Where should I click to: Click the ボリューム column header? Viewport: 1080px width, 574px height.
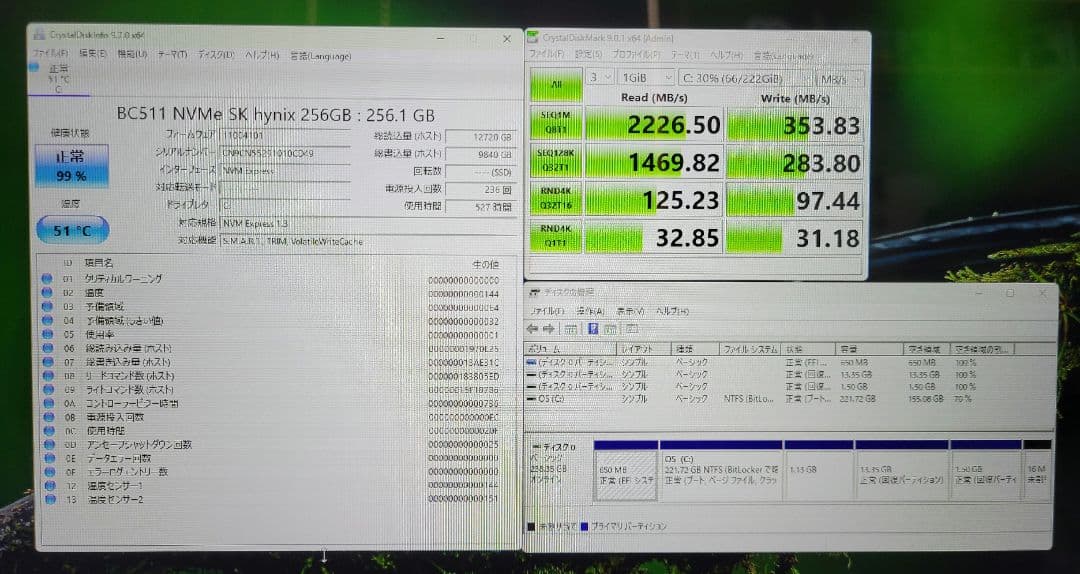[570, 349]
